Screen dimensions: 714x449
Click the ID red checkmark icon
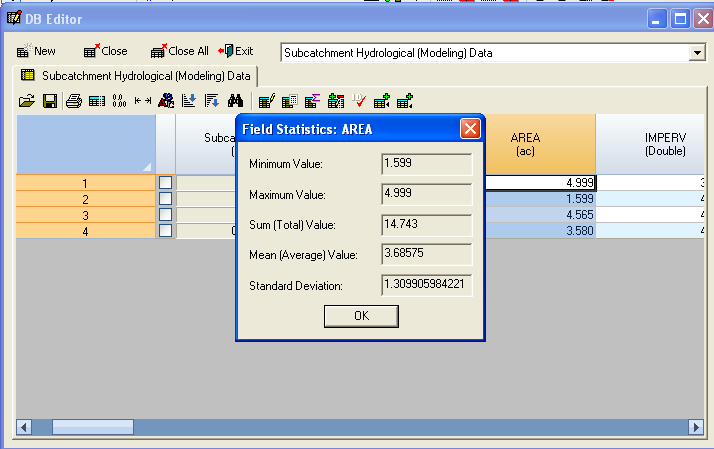(359, 101)
